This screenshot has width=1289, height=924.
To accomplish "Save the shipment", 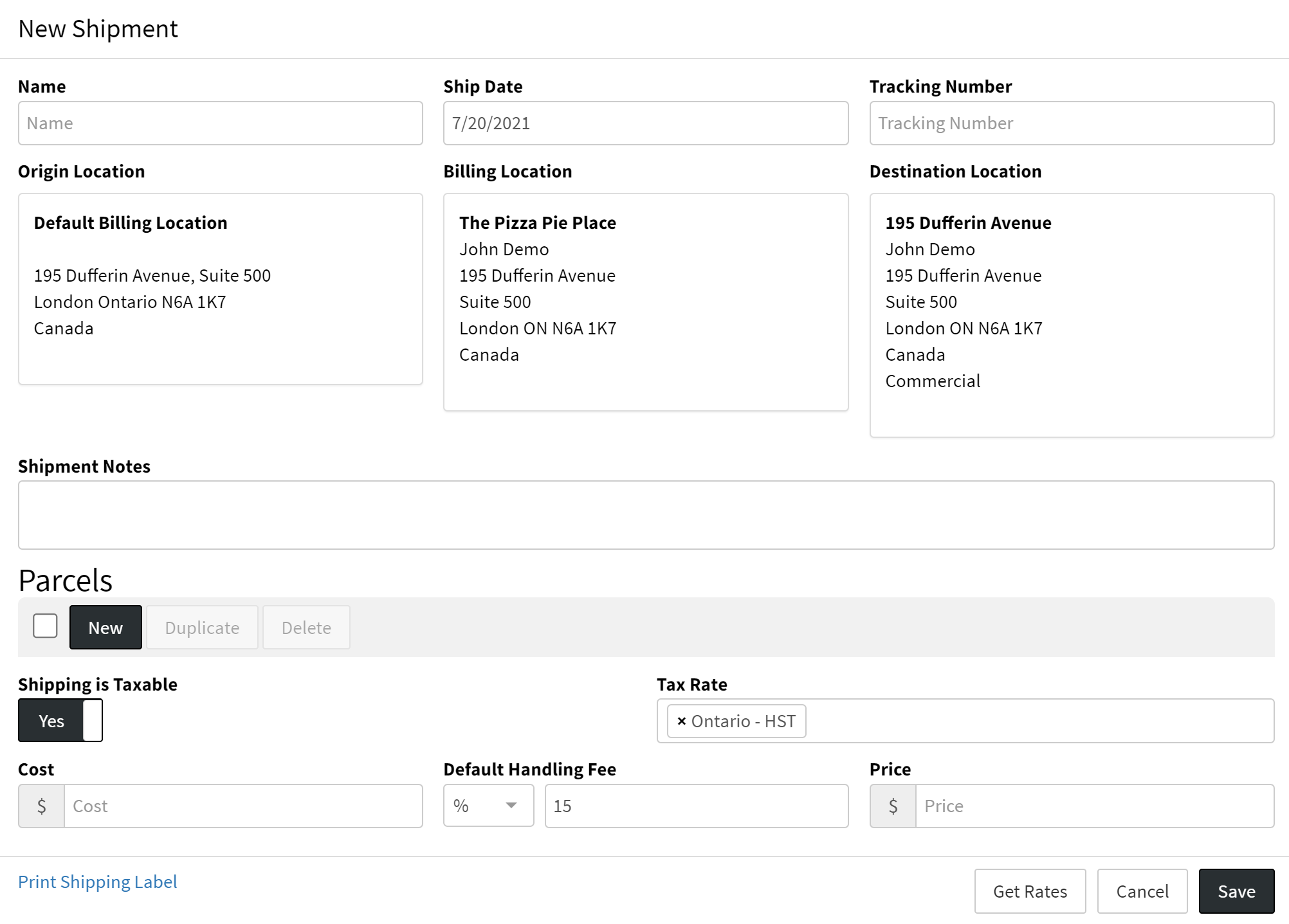I will 1236,891.
